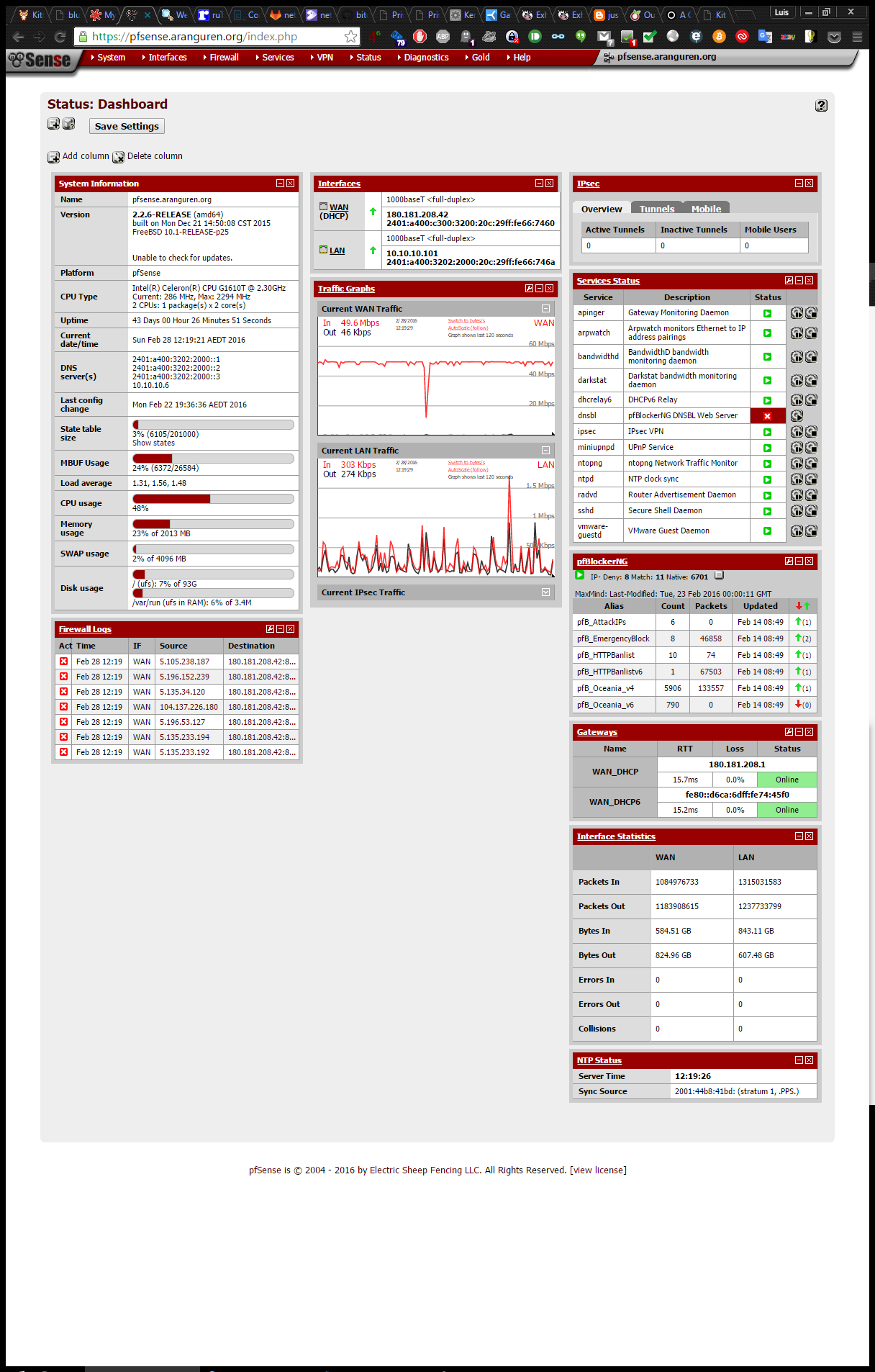Click the Show states link
Viewport: 875px width, 1372px height.
tap(153, 443)
